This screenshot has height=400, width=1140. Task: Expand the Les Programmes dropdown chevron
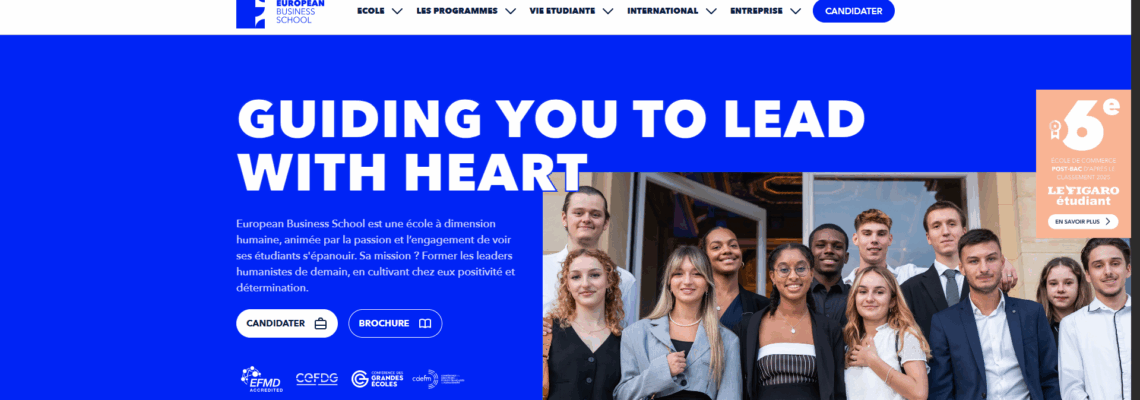[510, 11]
